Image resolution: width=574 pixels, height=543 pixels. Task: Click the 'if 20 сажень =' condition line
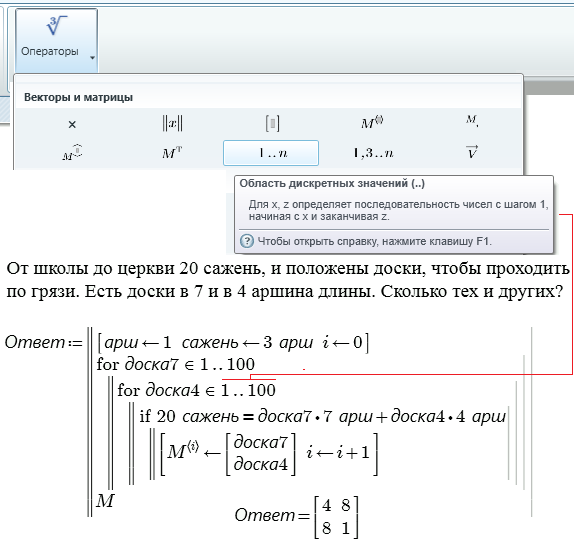pos(323,417)
